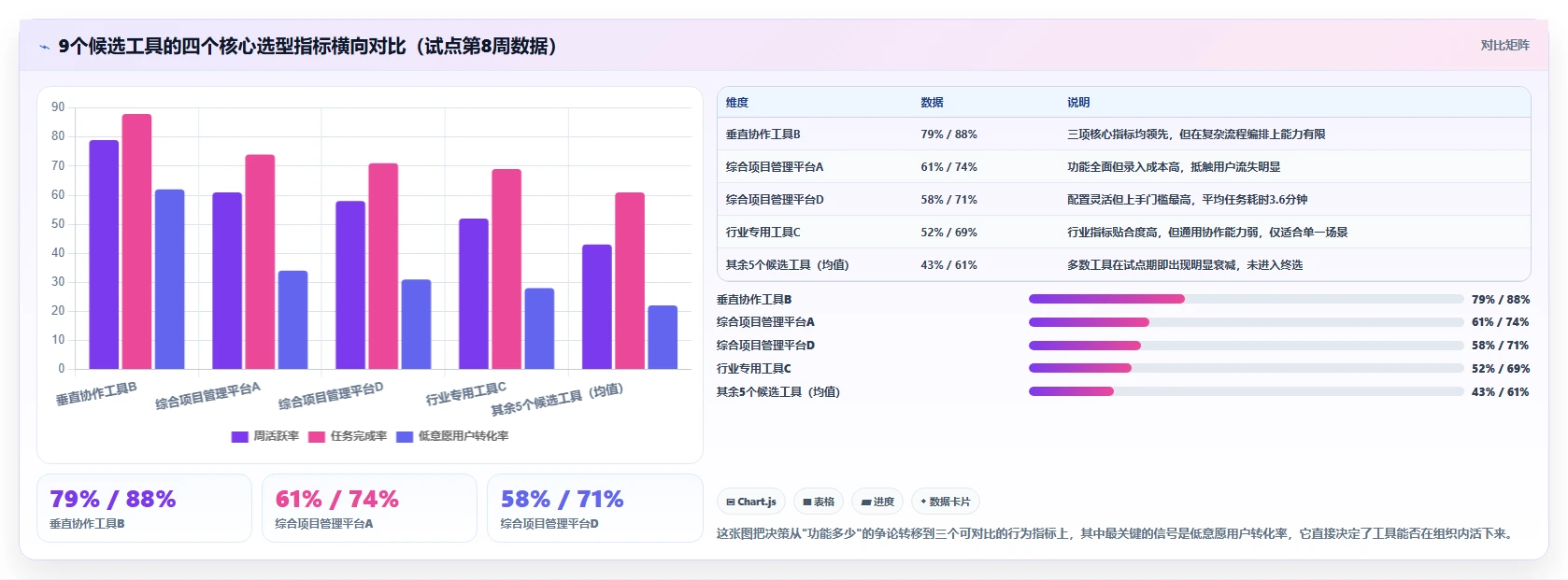Click the purple 垂直协作工具B weekly-active bar
This screenshot has height=580, width=1568.
pos(104,254)
